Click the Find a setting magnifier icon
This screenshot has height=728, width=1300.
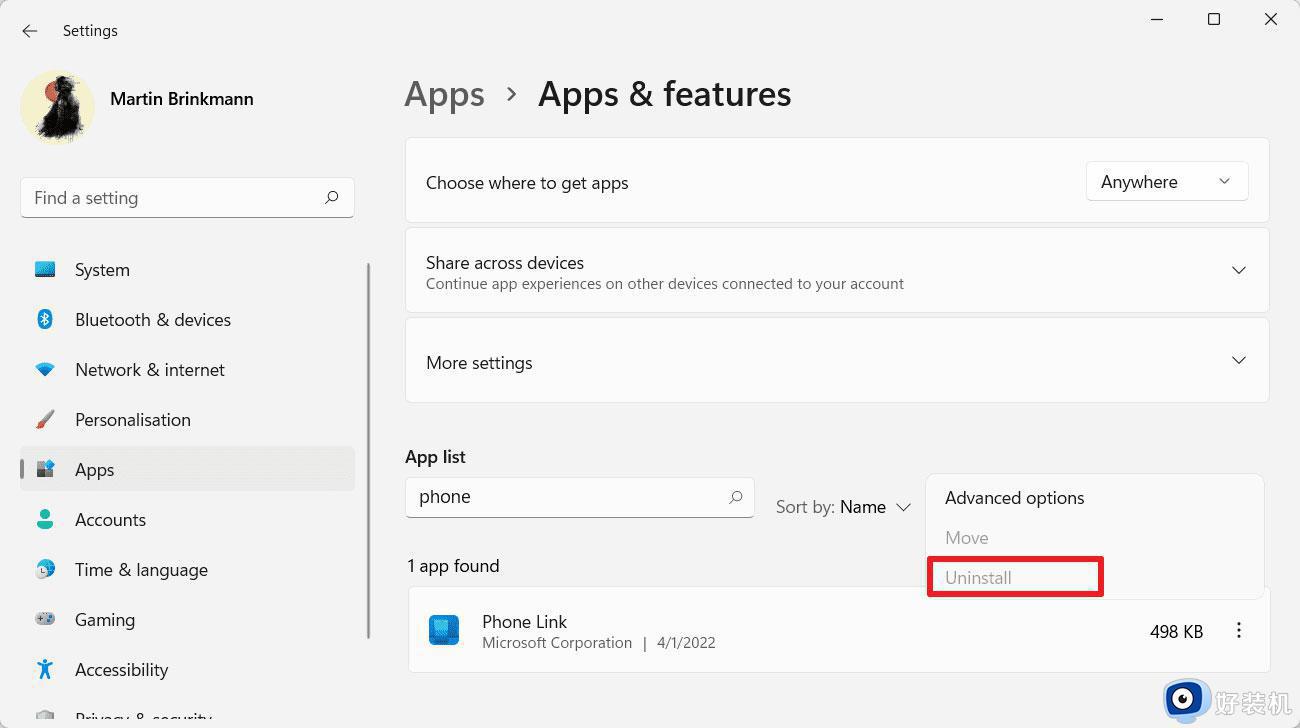click(x=332, y=198)
